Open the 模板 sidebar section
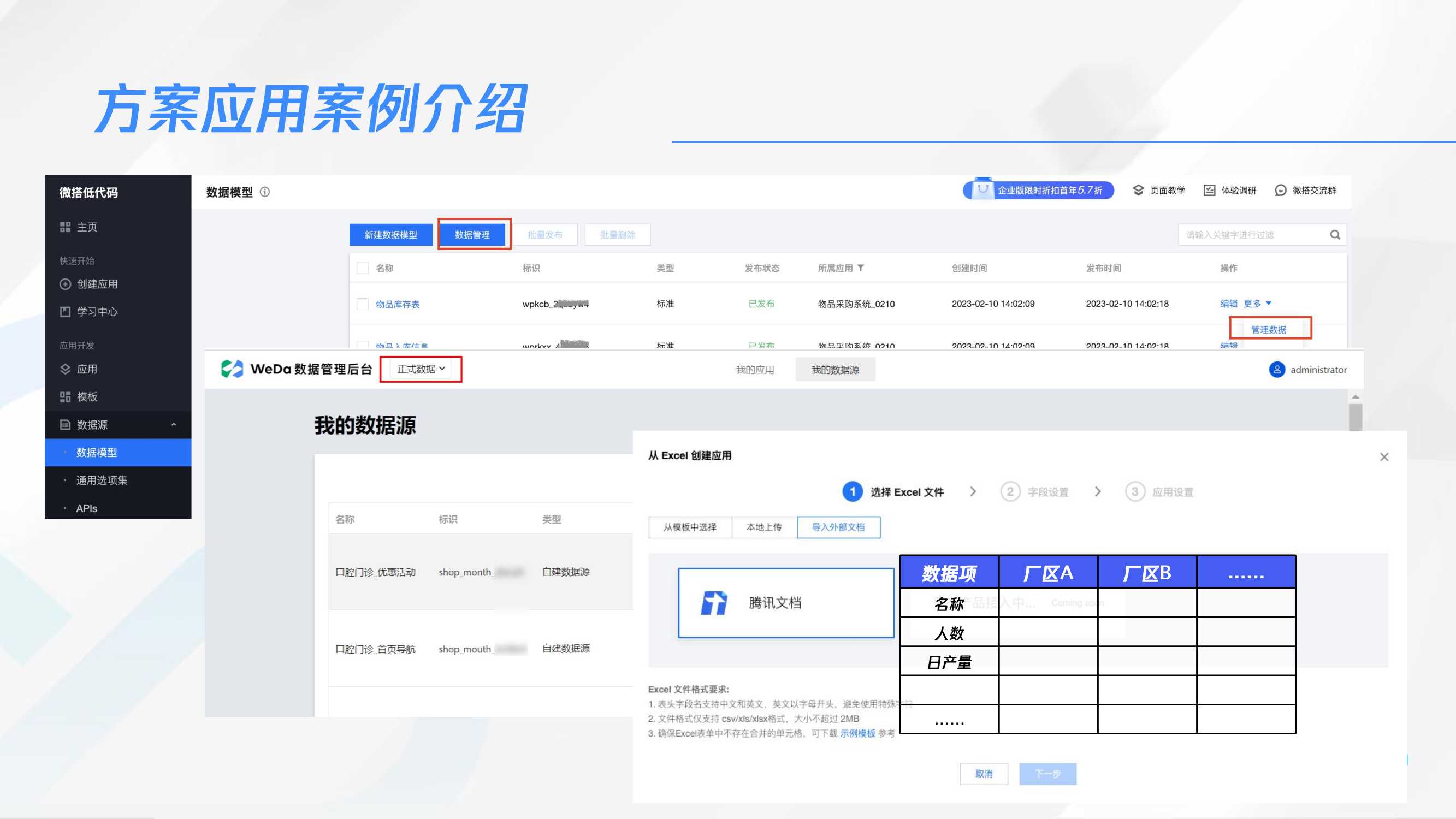The width and height of the screenshot is (1456, 819). coord(88,396)
